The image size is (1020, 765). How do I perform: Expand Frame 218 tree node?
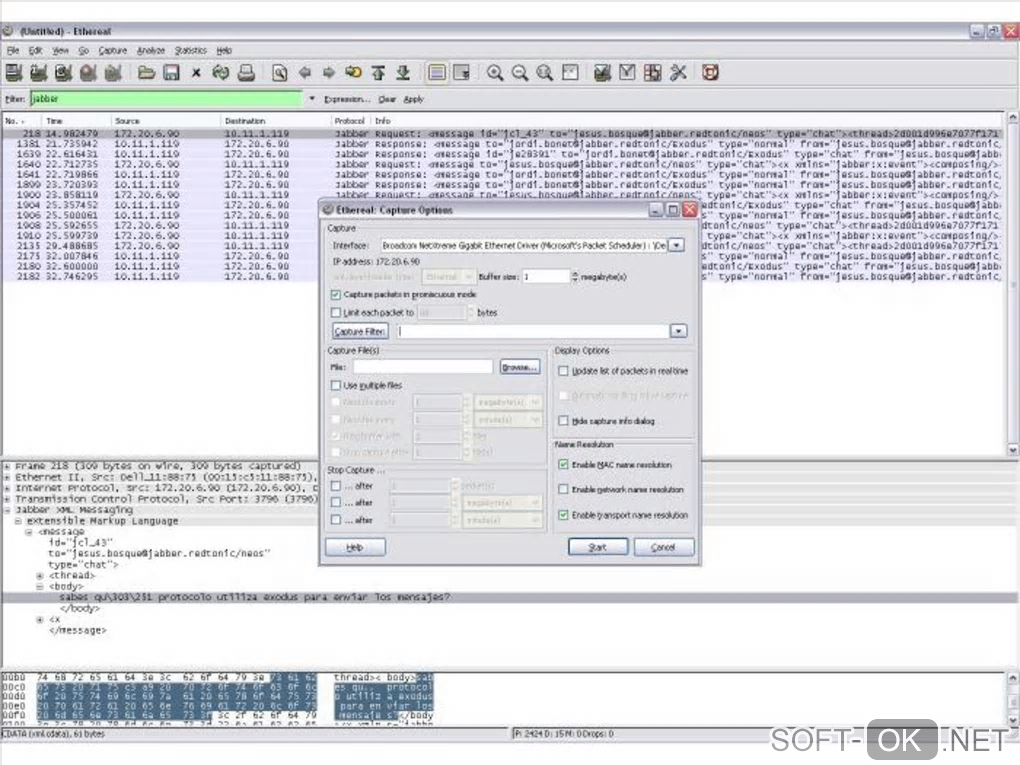[7, 466]
